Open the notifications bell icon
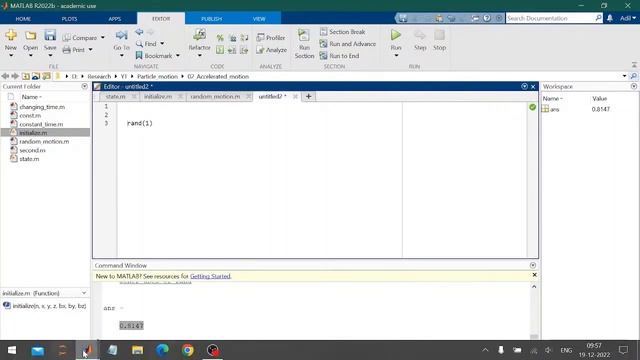Image resolution: width=640 pixels, height=360 pixels. (x=610, y=18)
